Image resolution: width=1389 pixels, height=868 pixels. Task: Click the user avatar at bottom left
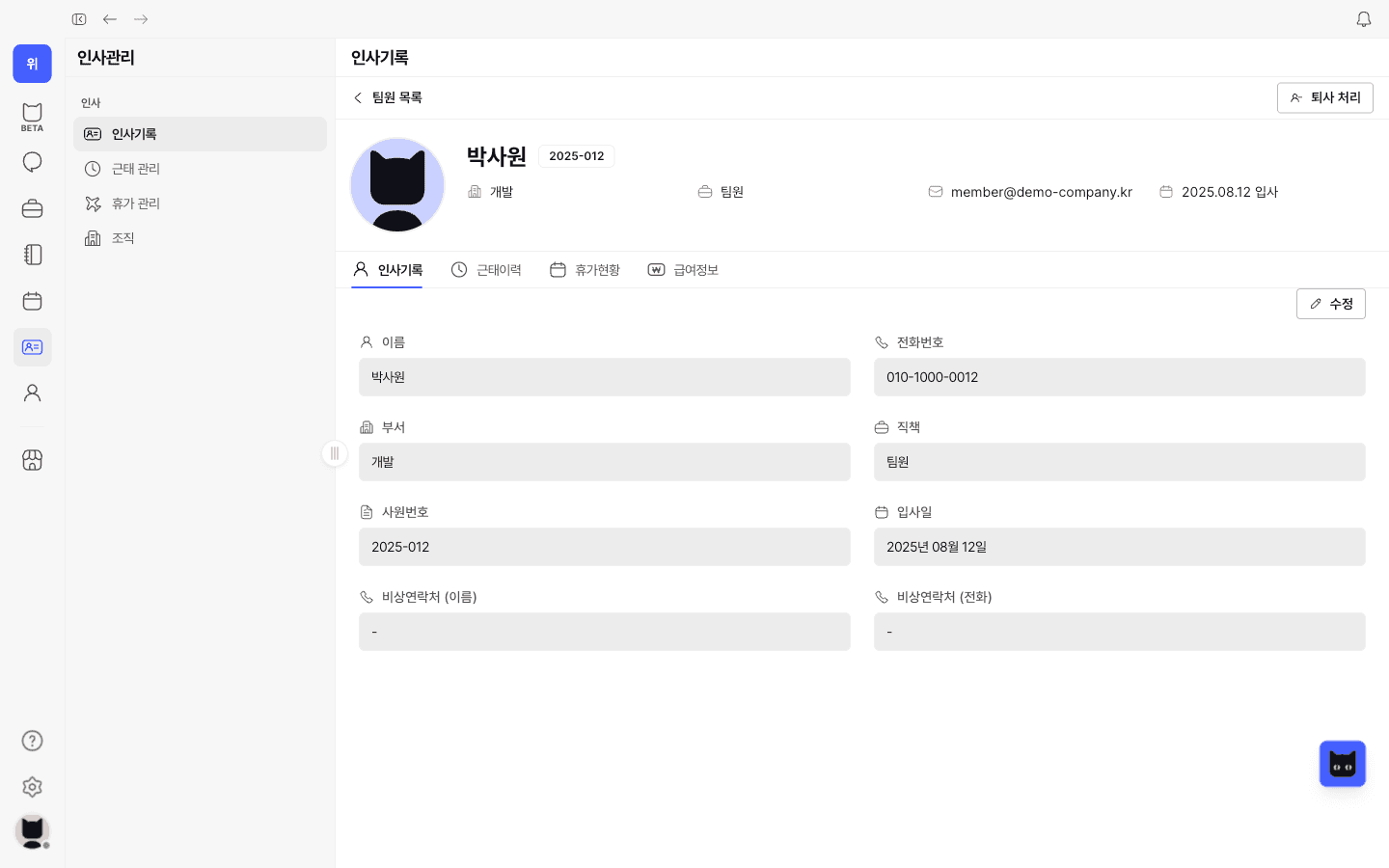32,831
